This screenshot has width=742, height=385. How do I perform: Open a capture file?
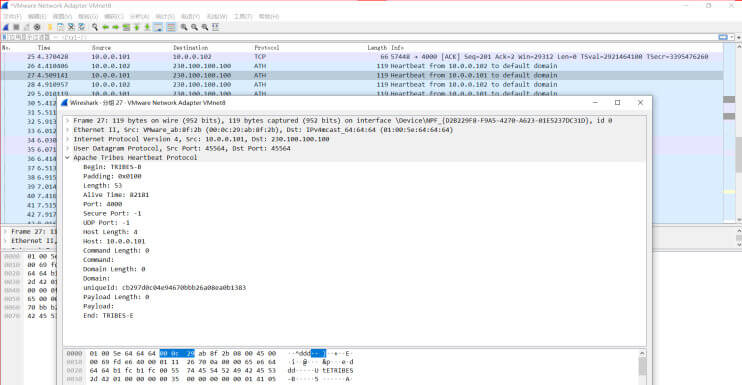(50, 27)
